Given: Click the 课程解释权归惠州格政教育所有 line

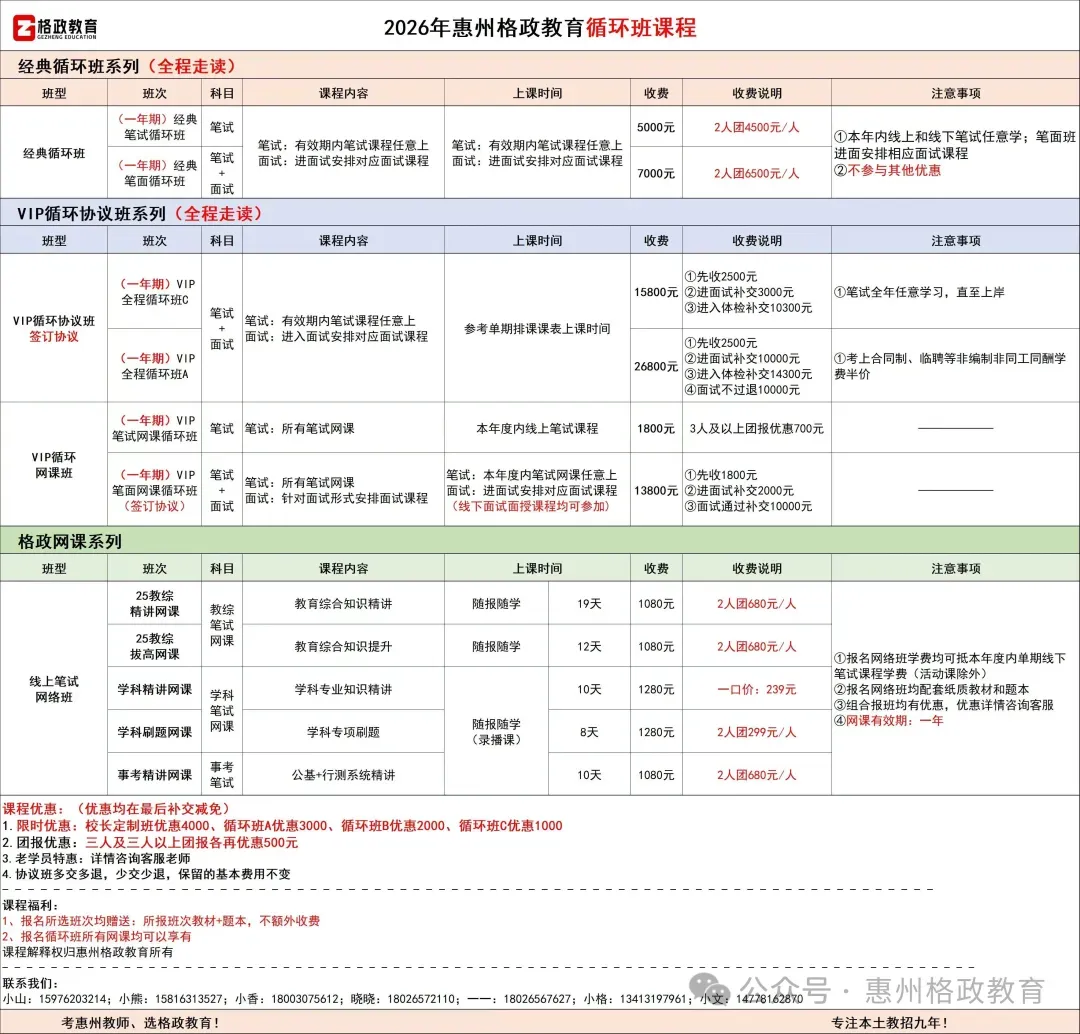Looking at the screenshot, I should click(88, 952).
